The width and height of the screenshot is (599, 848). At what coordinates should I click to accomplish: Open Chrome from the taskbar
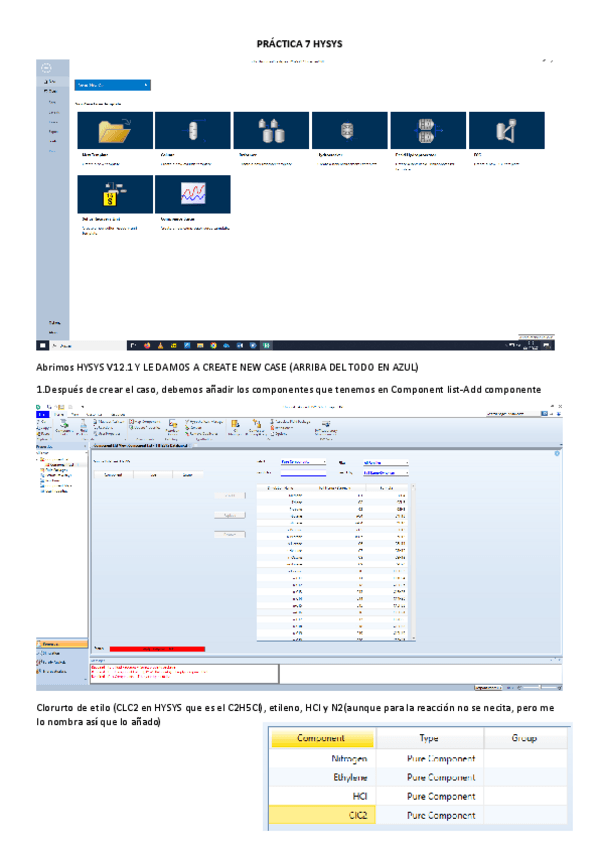coord(214,345)
